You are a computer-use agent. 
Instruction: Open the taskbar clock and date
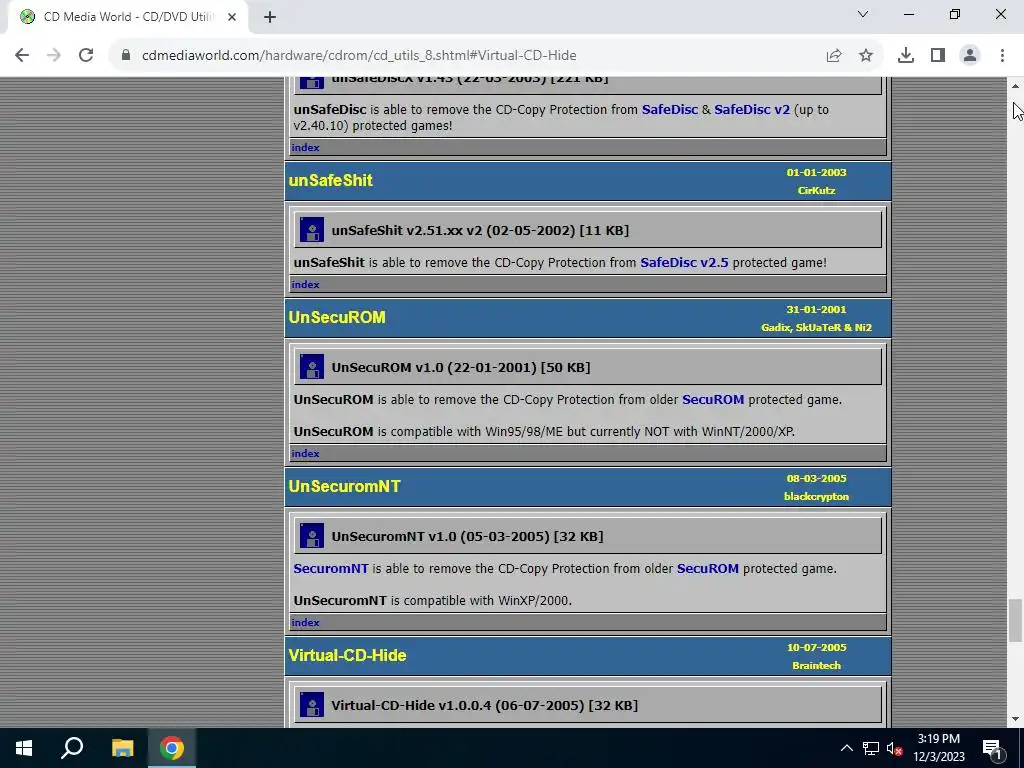tap(938, 748)
